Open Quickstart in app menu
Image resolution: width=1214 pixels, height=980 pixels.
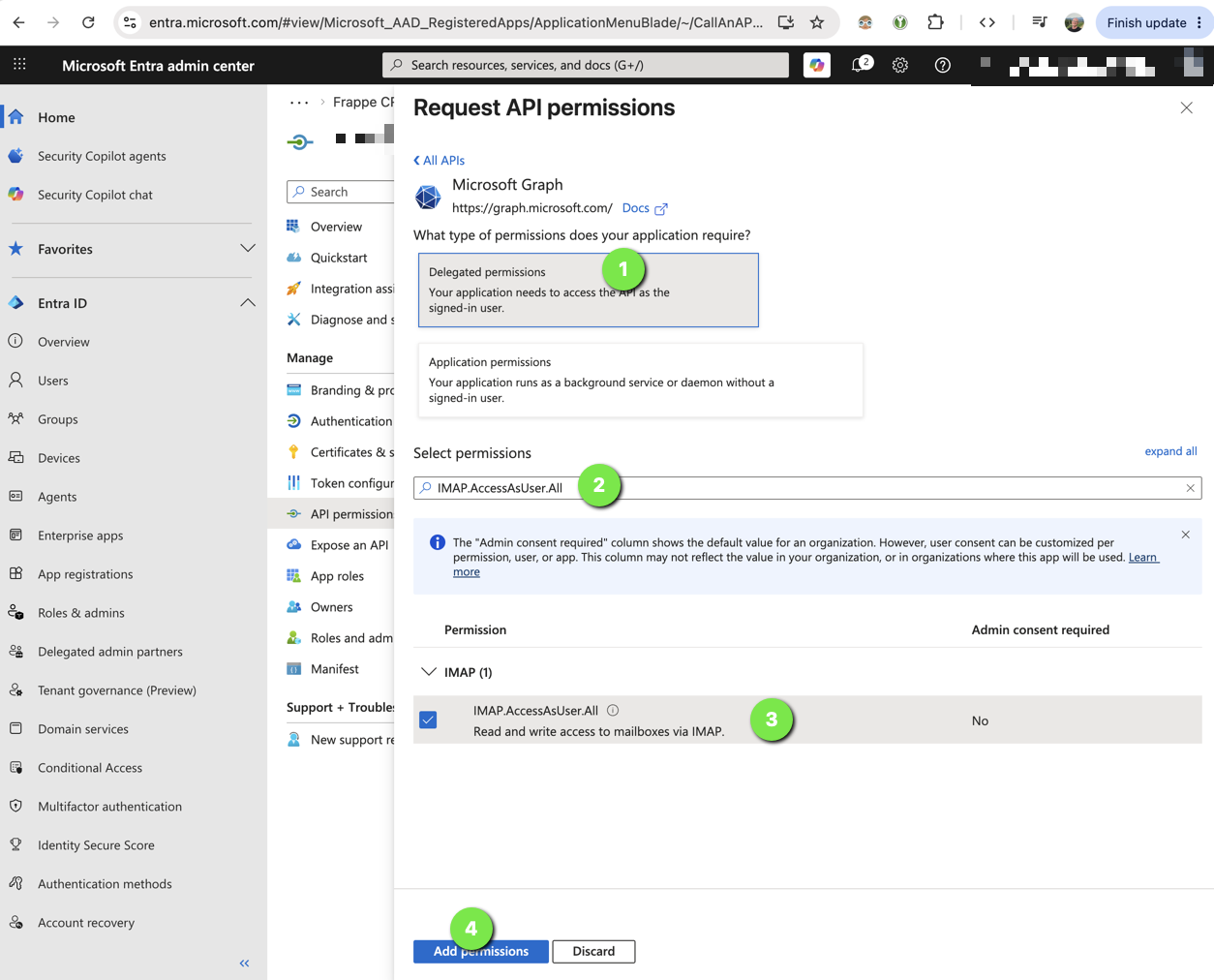pos(339,258)
